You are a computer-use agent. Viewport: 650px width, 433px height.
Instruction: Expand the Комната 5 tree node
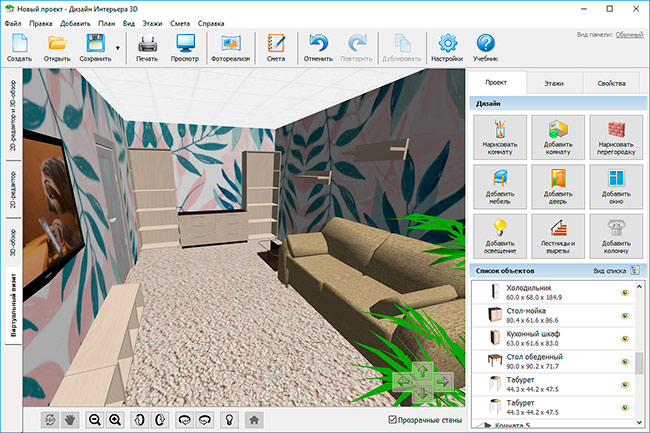coord(487,425)
